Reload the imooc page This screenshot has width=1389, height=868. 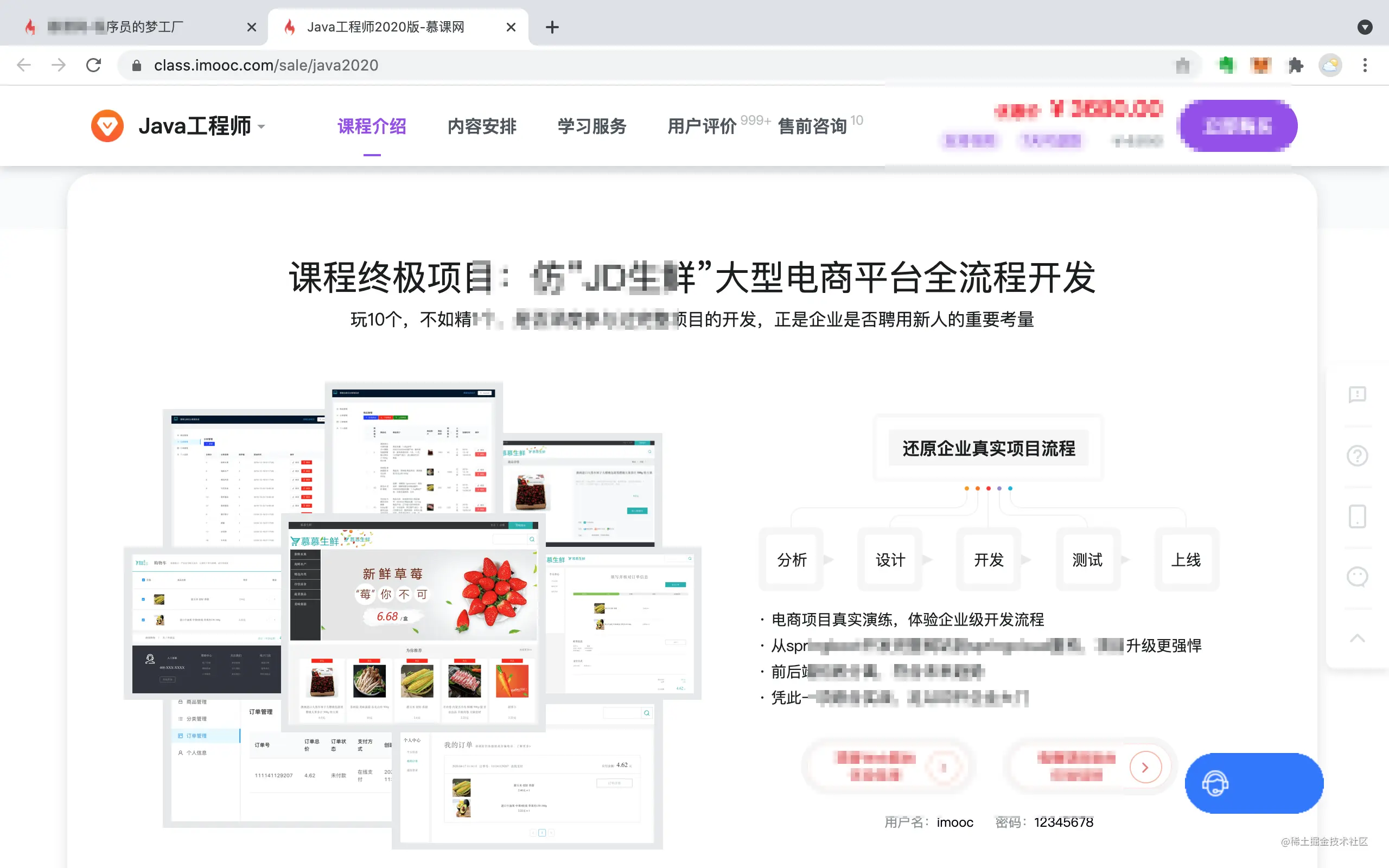tap(93, 66)
